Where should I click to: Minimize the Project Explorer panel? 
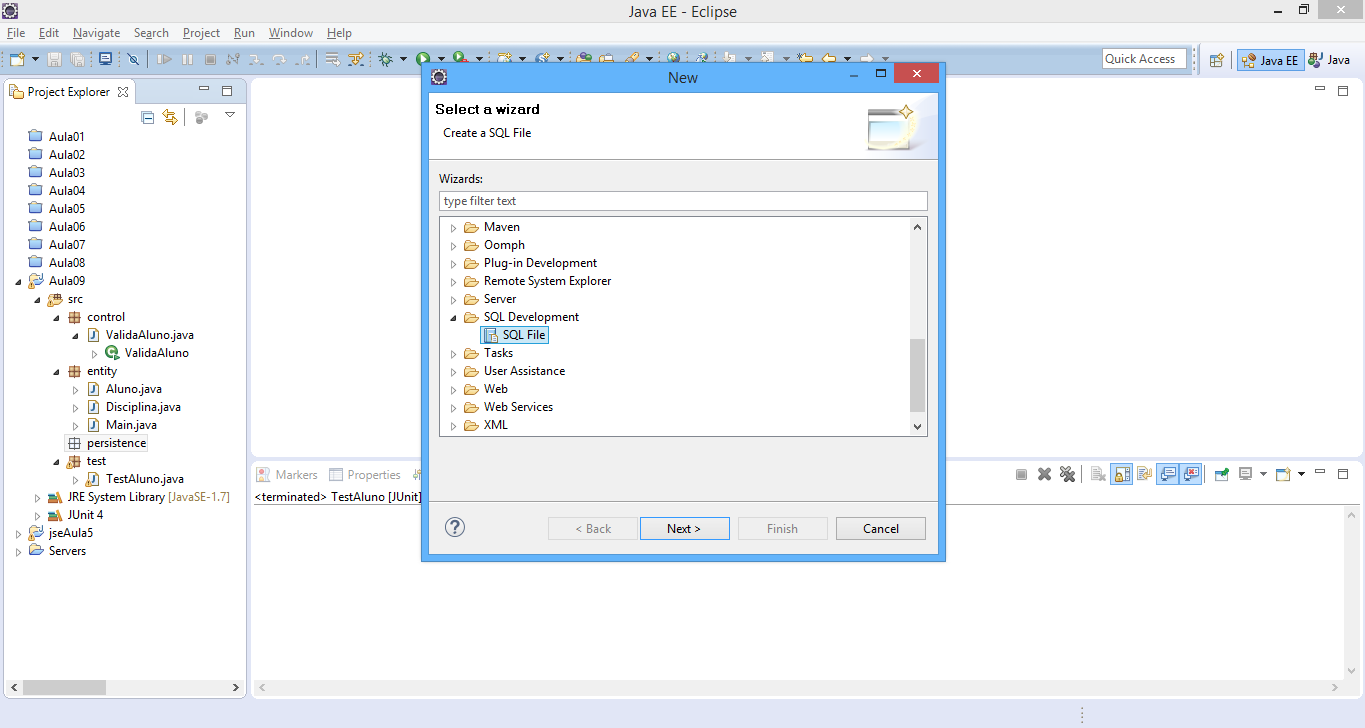[x=204, y=90]
